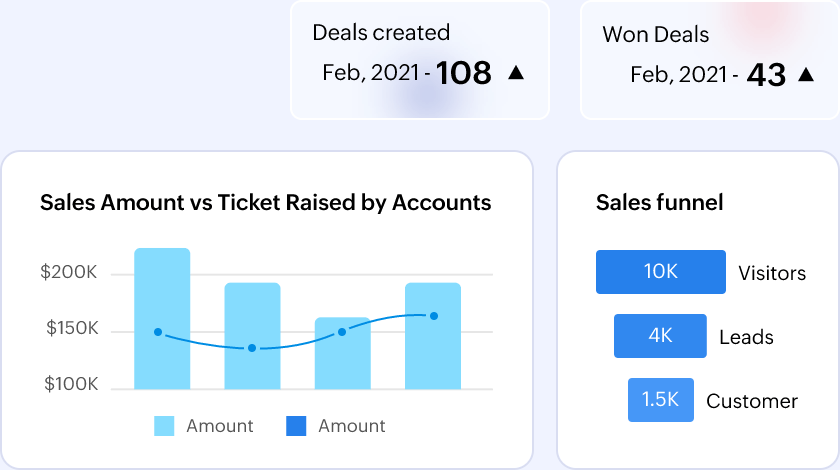Select the 1.5K Customer funnel bar
The height and width of the screenshot is (470, 840).
point(660,400)
